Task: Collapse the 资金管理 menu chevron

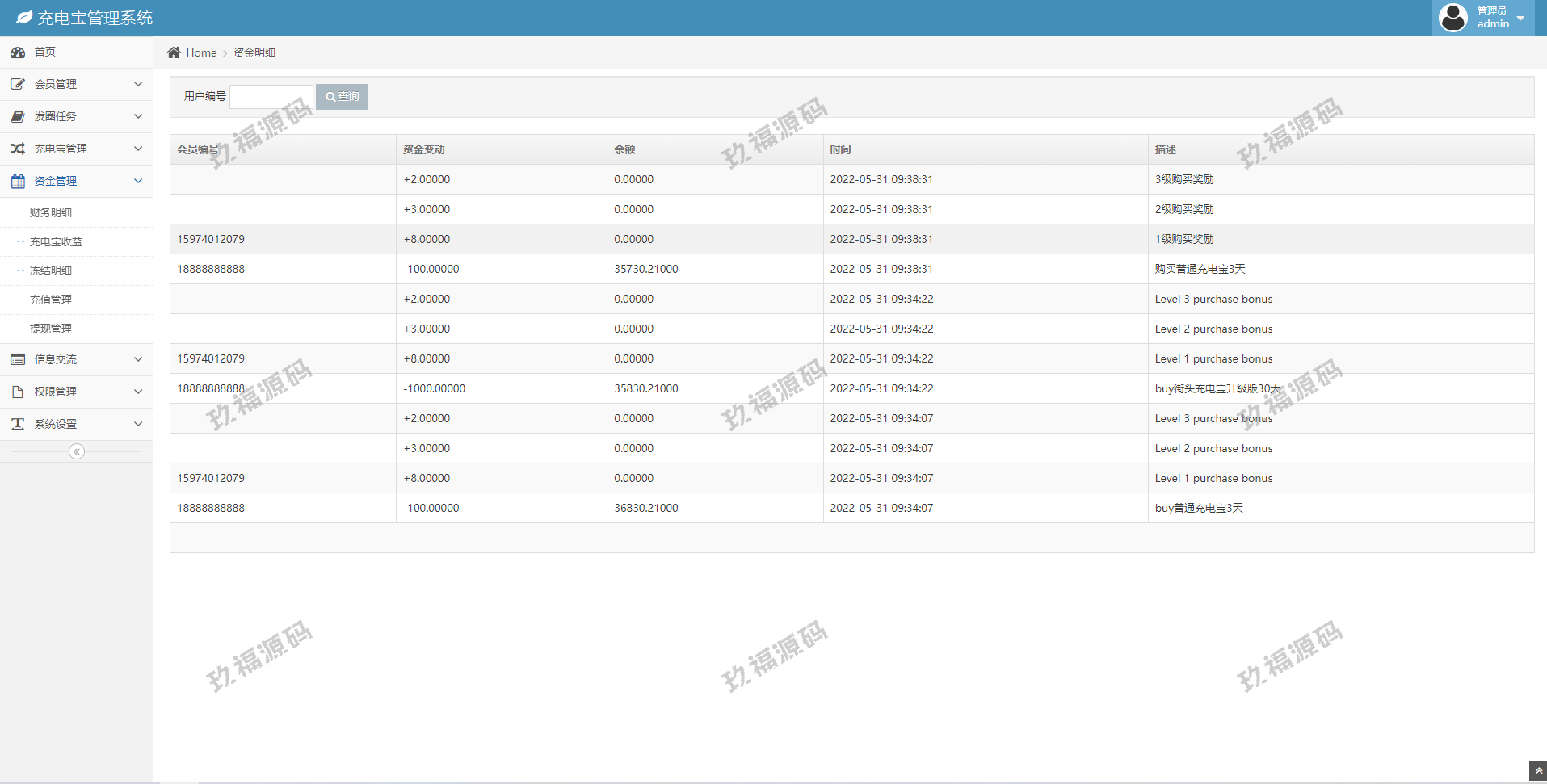Action: [x=138, y=181]
